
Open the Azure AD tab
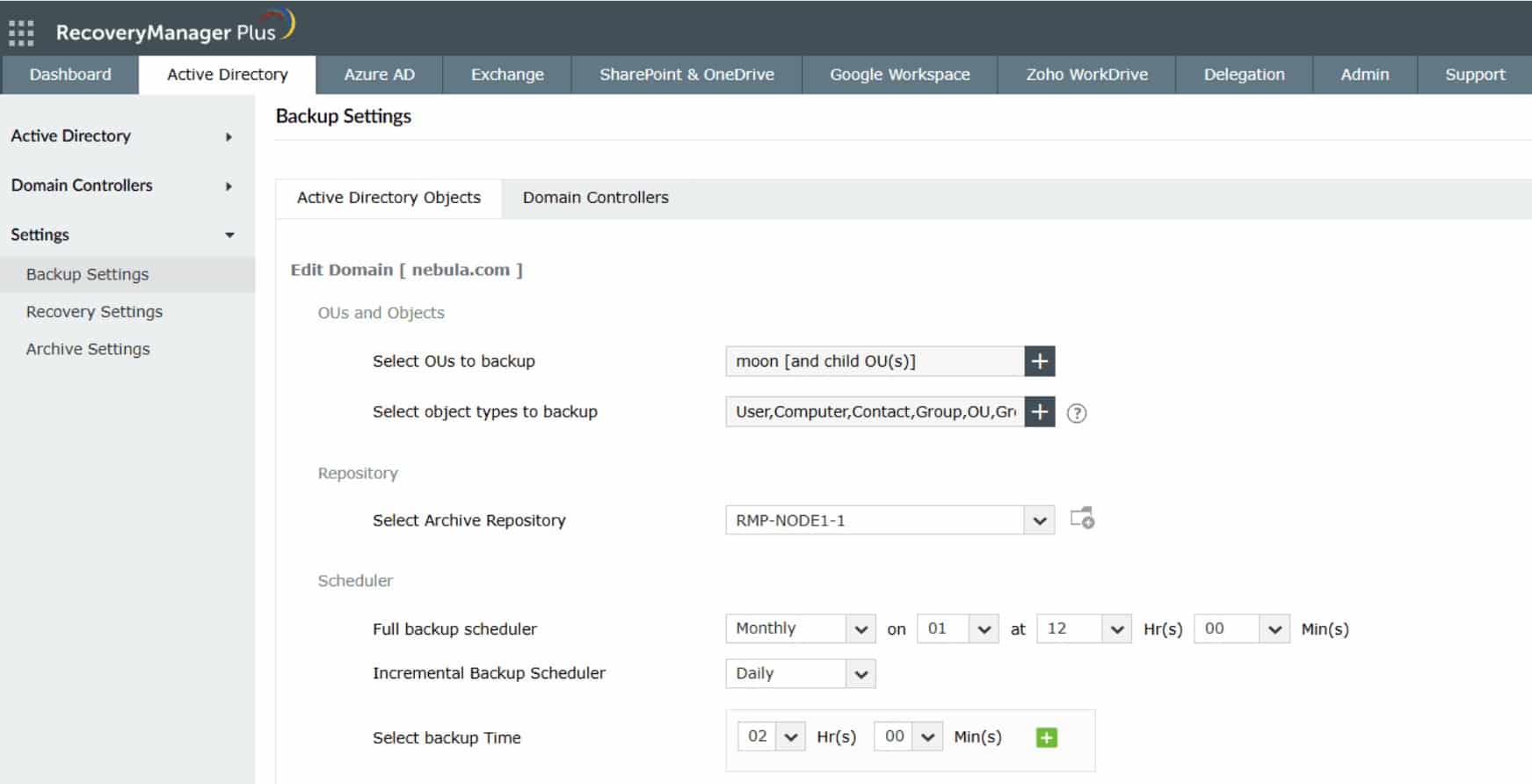pos(380,75)
